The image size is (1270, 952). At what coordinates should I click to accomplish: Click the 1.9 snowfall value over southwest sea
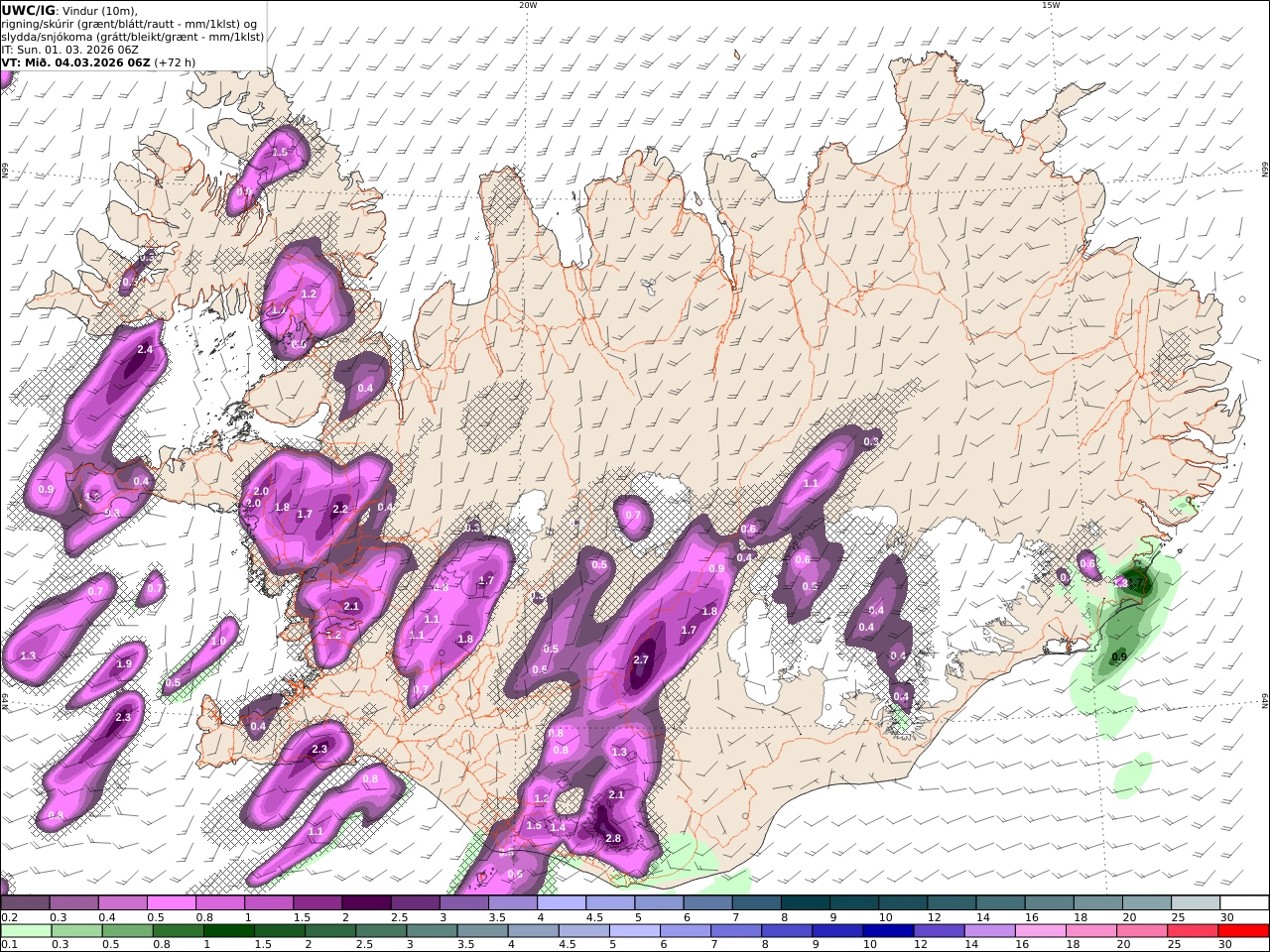coord(124,664)
